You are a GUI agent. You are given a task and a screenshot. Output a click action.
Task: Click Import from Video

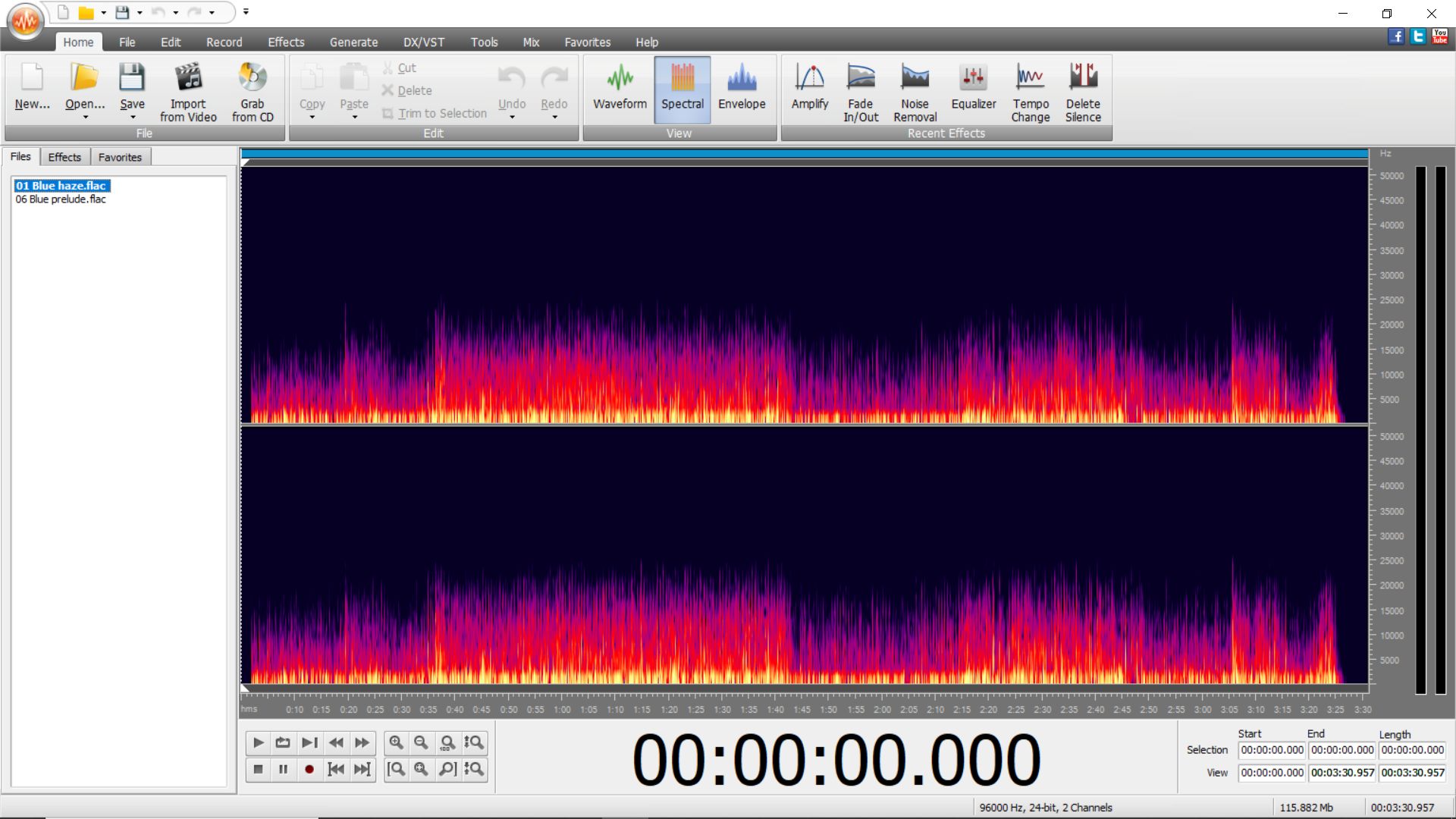188,92
